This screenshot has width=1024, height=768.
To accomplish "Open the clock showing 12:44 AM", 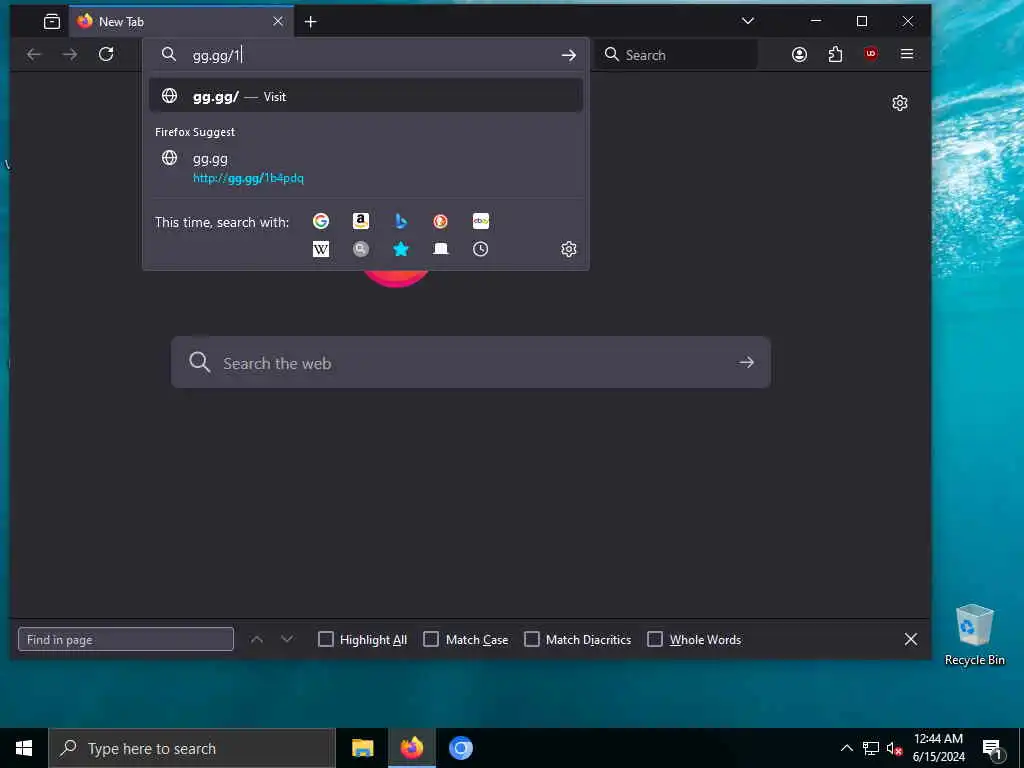I will coord(938,748).
